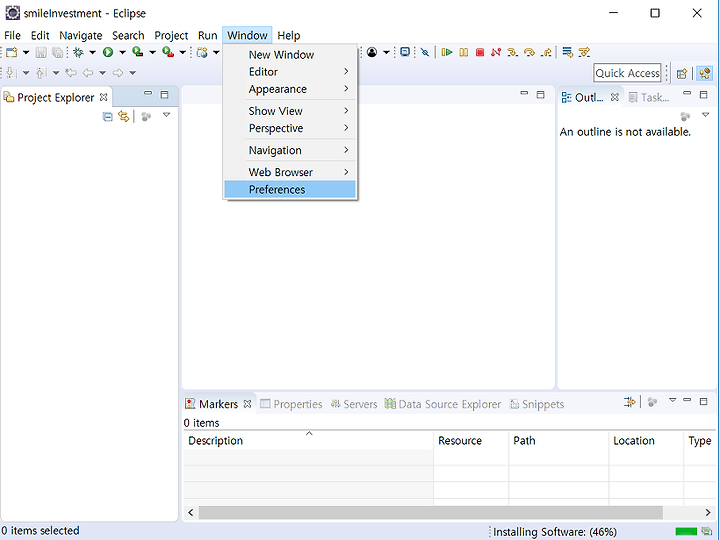Viewport: 720px width, 540px height.
Task: Expand the Perspective submenu
Action: pos(290,129)
